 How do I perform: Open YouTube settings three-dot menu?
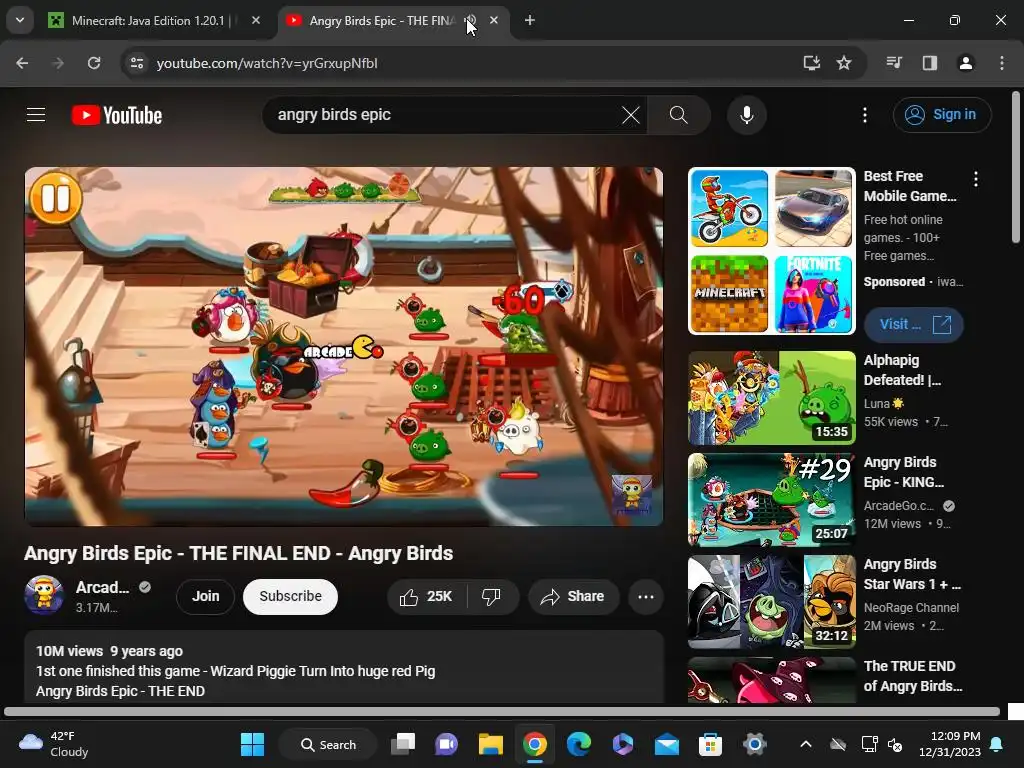(865, 116)
